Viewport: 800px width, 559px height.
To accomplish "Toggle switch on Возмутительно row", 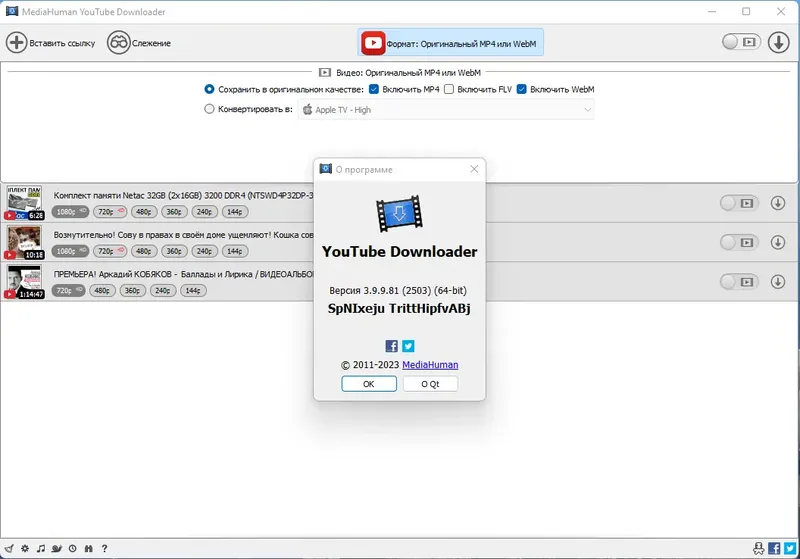I will point(739,242).
